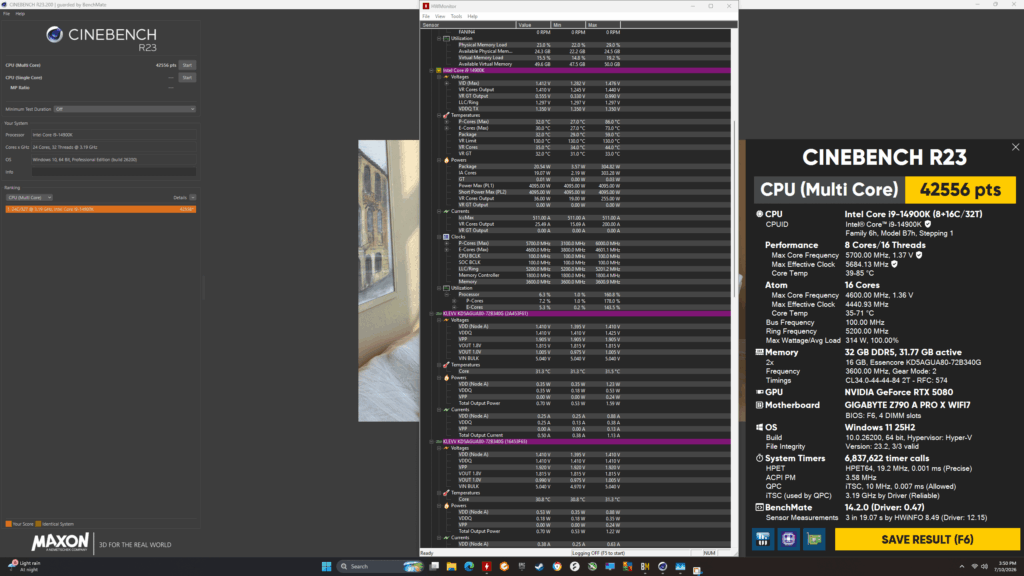1024x576 pixels.
Task: Click the Max column header in HWMonitor
Action: coord(603,25)
